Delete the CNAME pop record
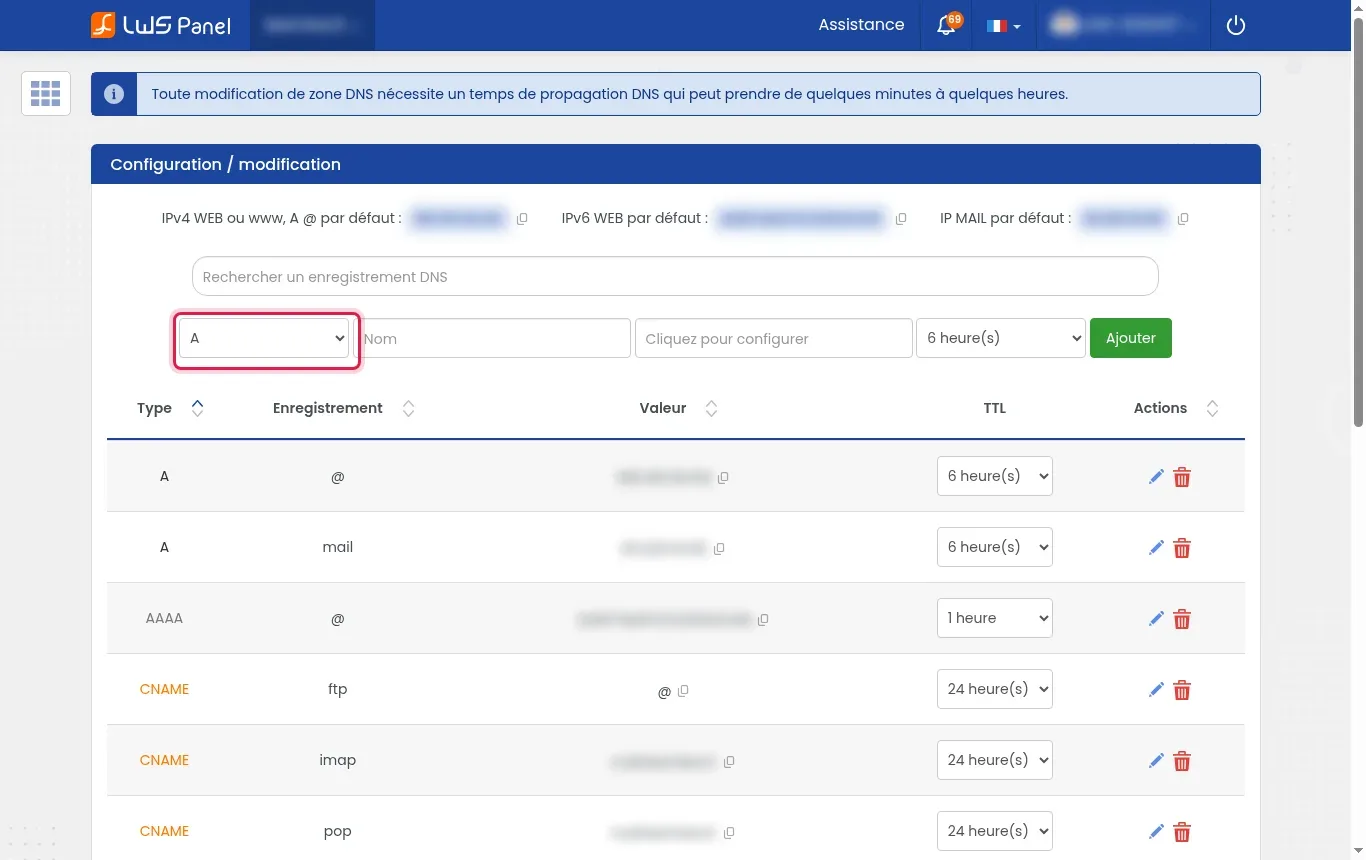 pos(1182,832)
